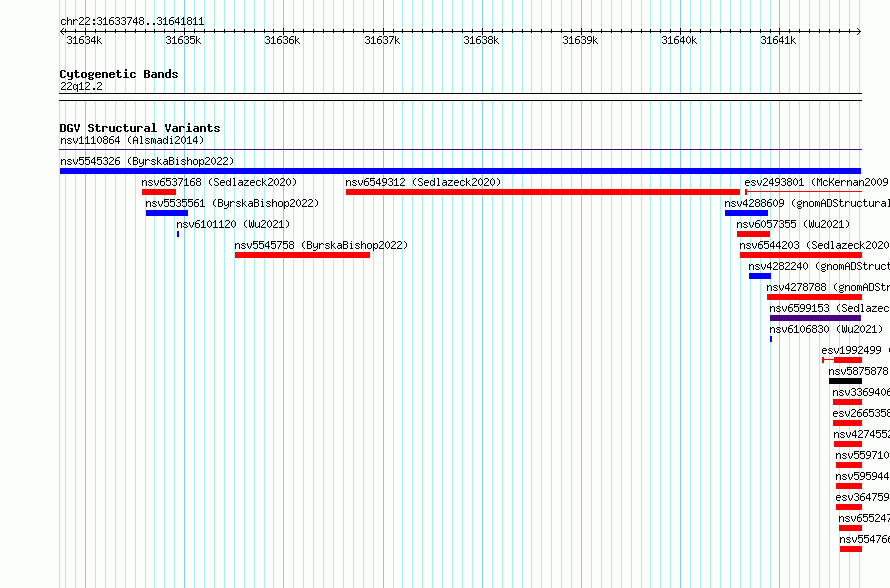Select the 22q12.2 band label

tap(81, 86)
